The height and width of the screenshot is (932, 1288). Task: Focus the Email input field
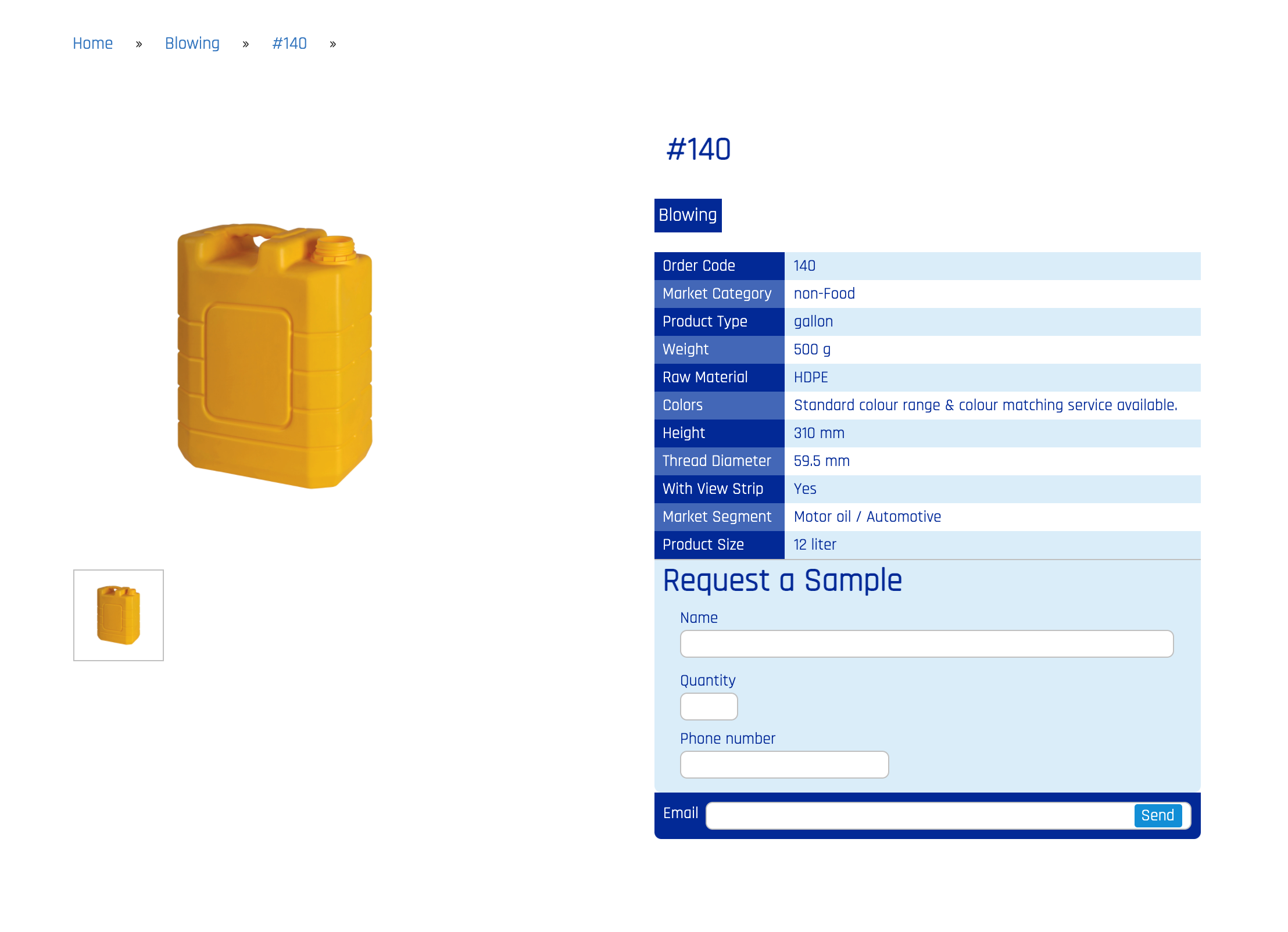coord(918,815)
